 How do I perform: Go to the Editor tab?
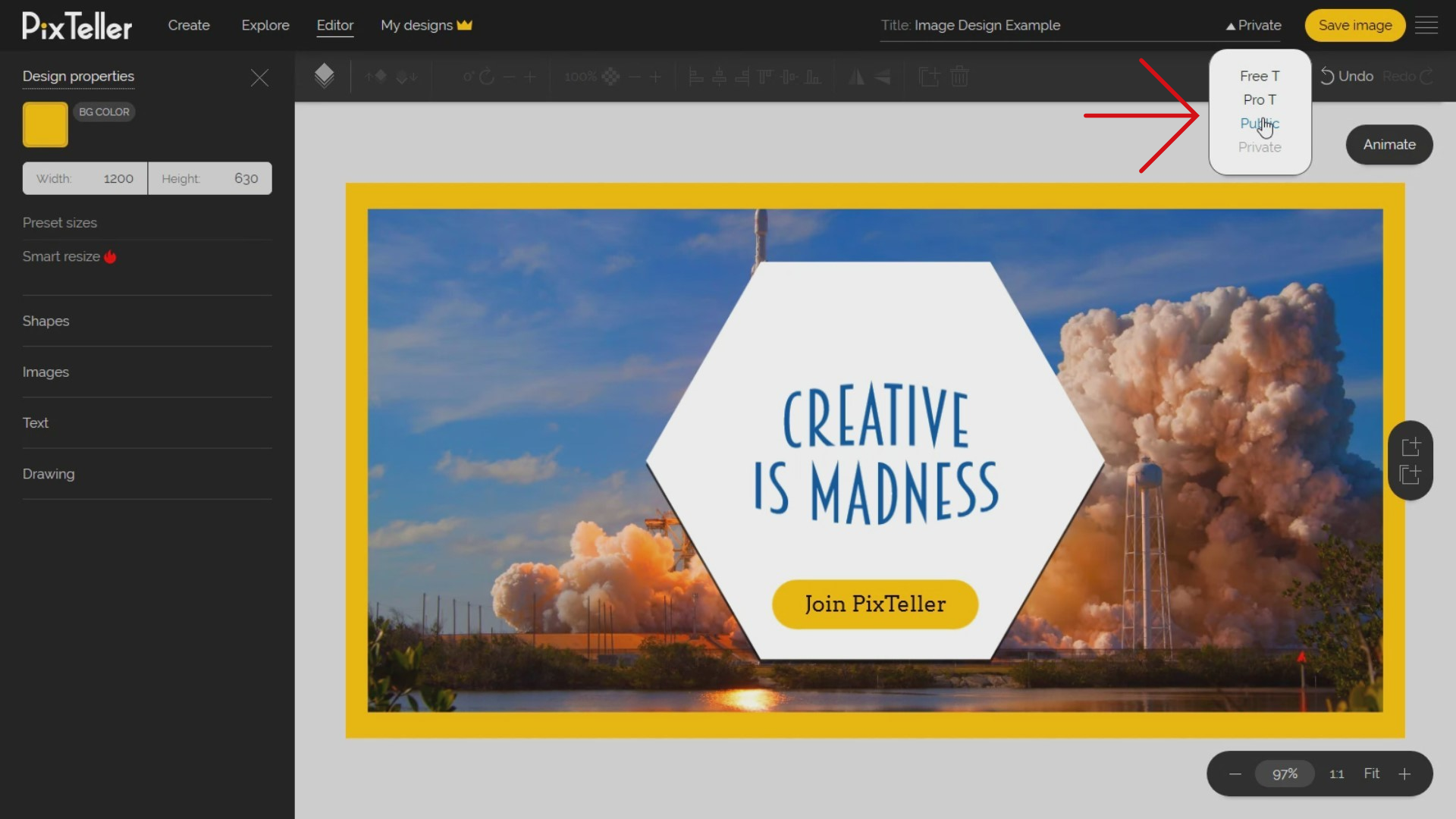click(335, 25)
